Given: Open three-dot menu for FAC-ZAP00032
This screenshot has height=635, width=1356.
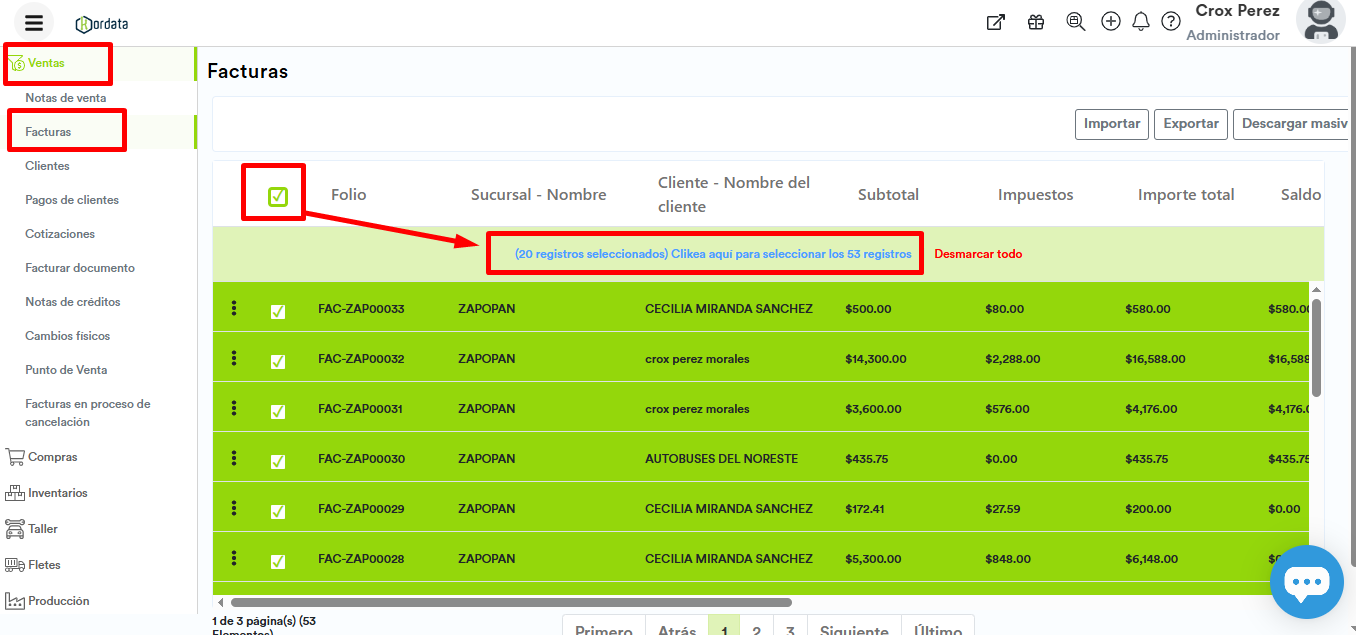Looking at the screenshot, I should [x=234, y=358].
